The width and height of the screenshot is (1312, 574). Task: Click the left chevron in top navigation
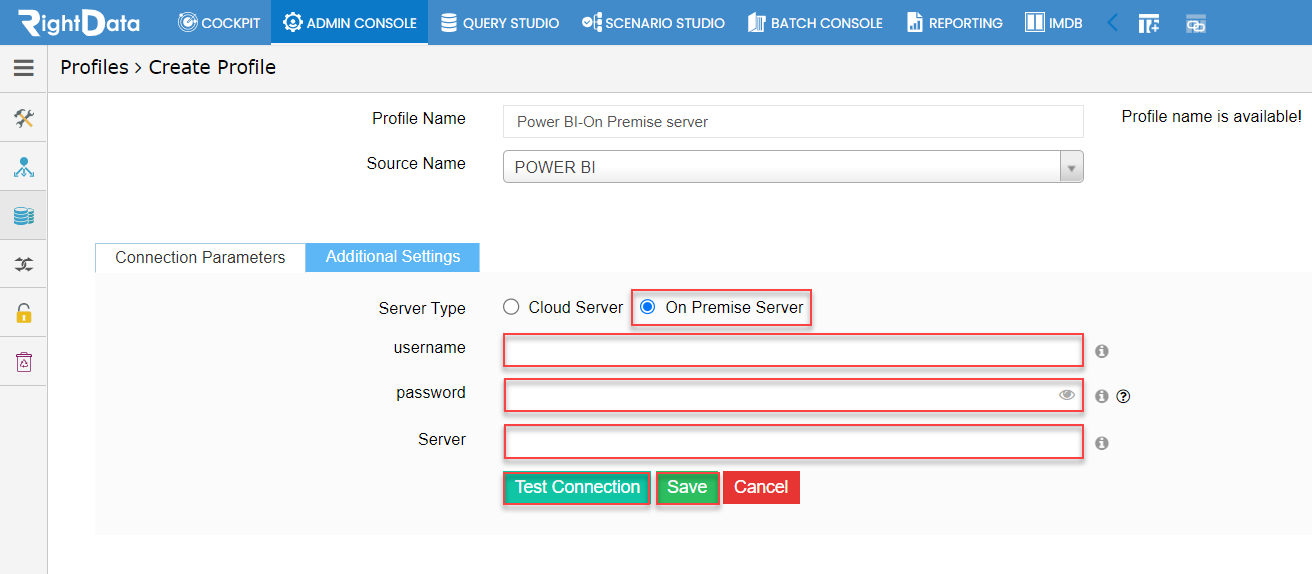pyautogui.click(x=1112, y=22)
